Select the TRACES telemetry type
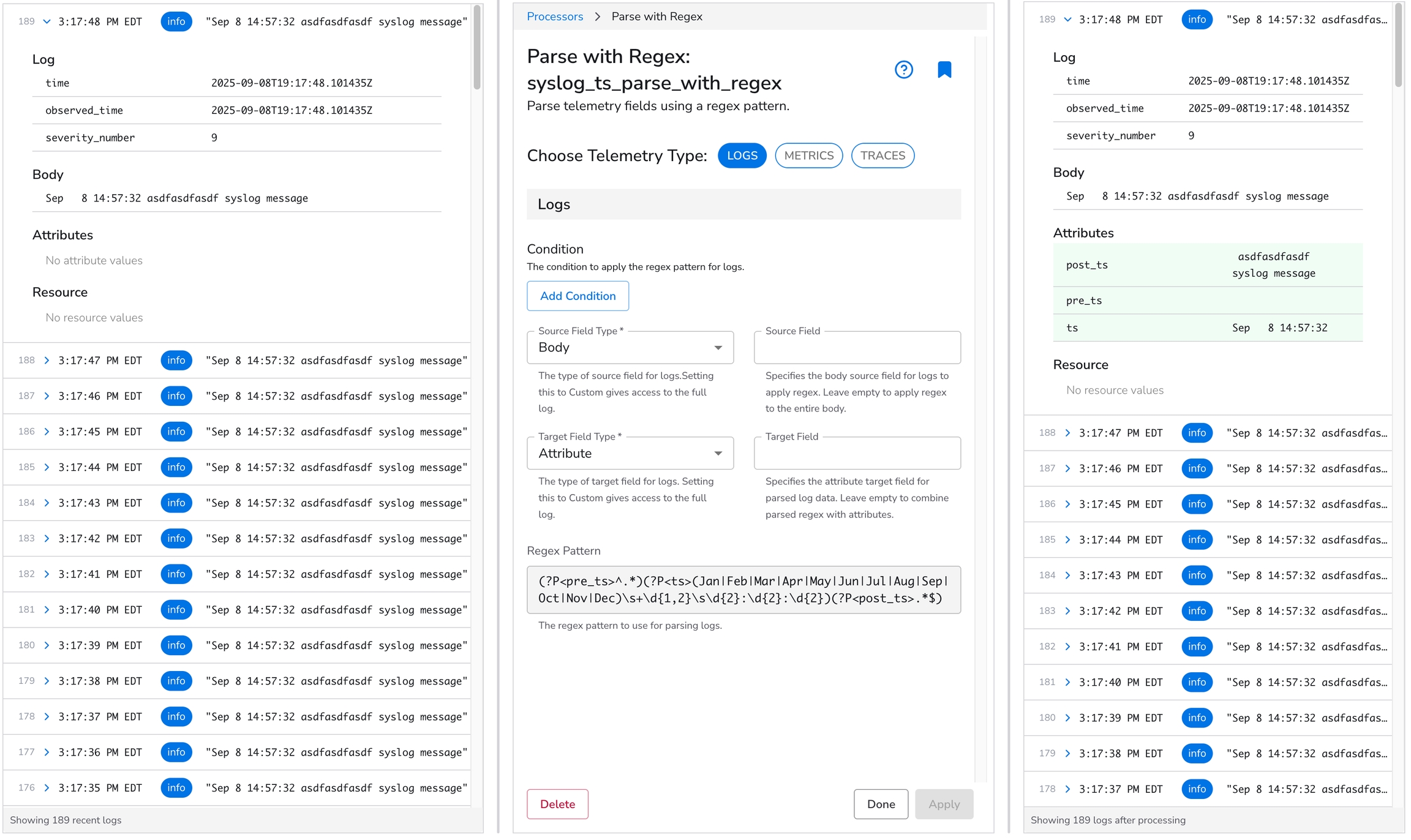This screenshot has height=840, width=1411. (882, 156)
